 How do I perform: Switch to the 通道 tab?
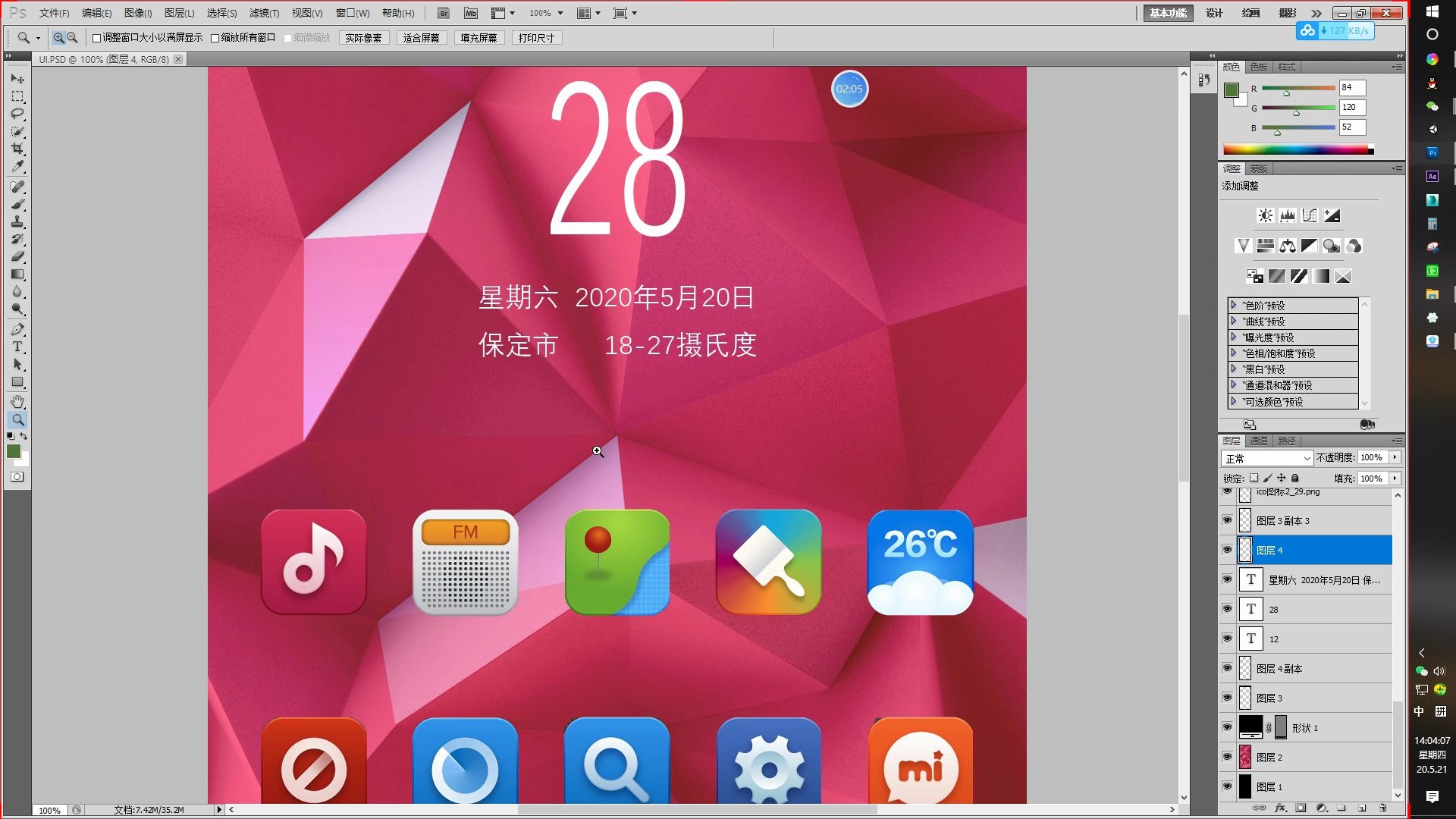[1259, 441]
